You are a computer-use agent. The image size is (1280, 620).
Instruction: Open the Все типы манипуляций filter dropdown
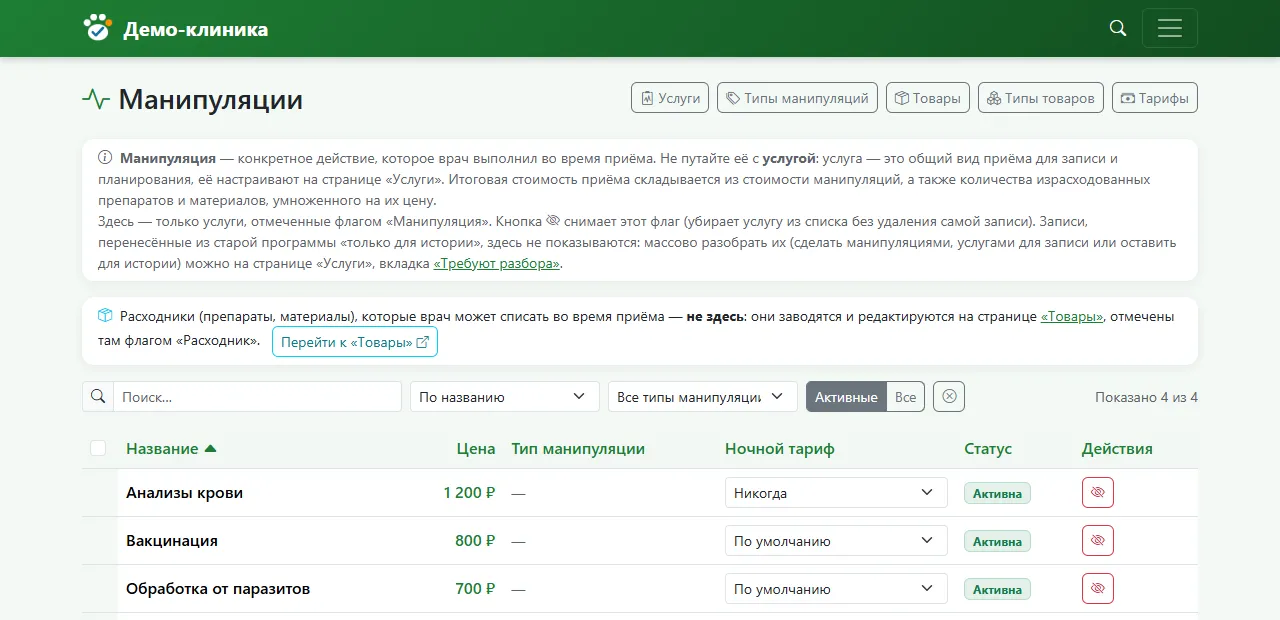(703, 397)
